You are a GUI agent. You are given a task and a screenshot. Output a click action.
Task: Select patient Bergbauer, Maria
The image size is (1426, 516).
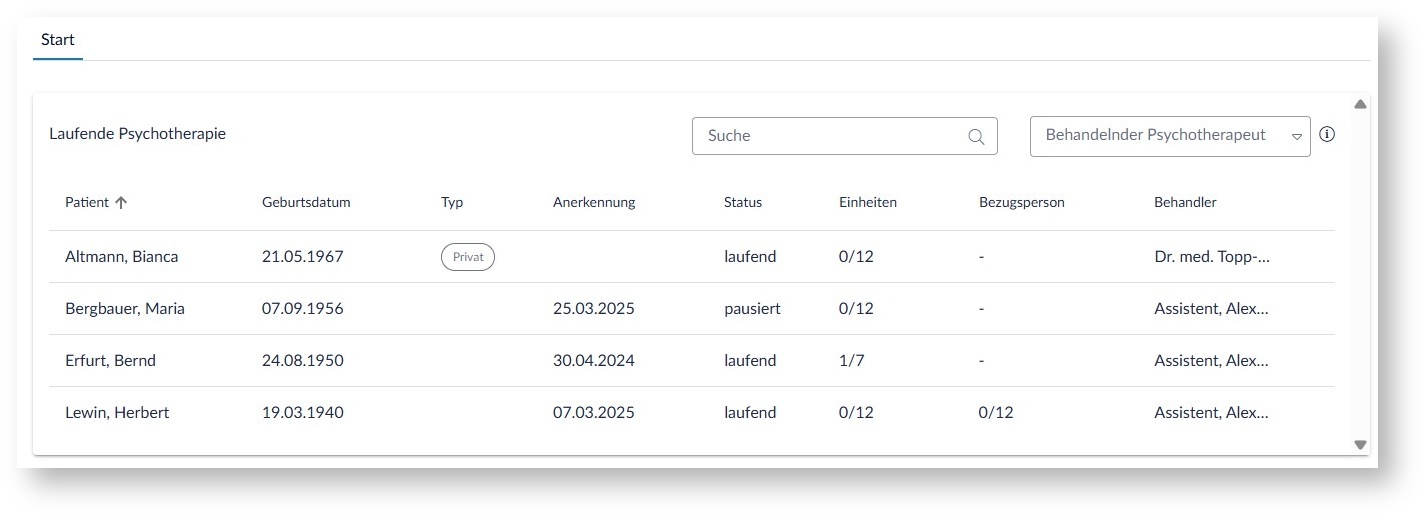click(125, 309)
